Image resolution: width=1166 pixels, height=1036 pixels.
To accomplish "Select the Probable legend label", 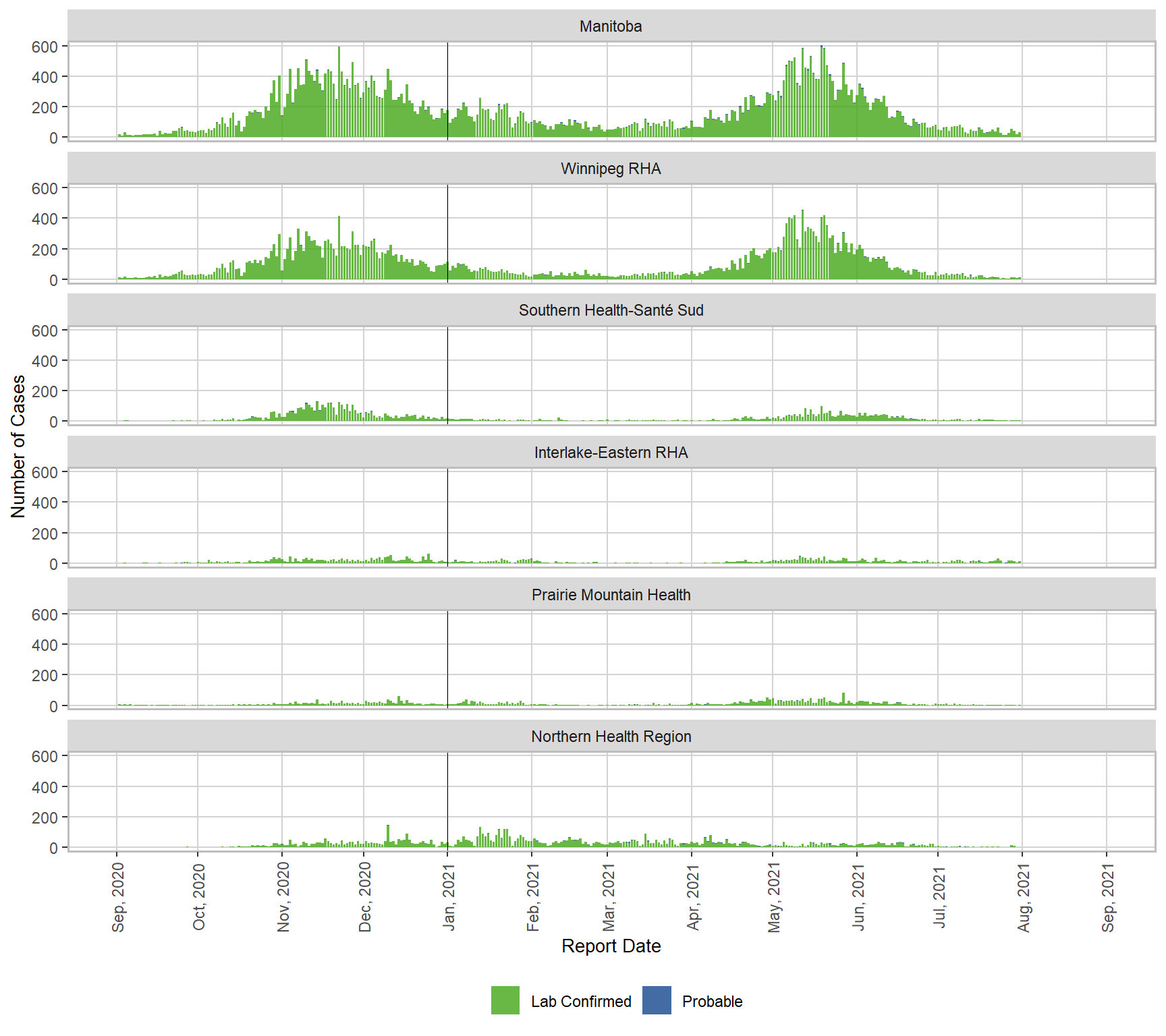I will [x=712, y=1002].
